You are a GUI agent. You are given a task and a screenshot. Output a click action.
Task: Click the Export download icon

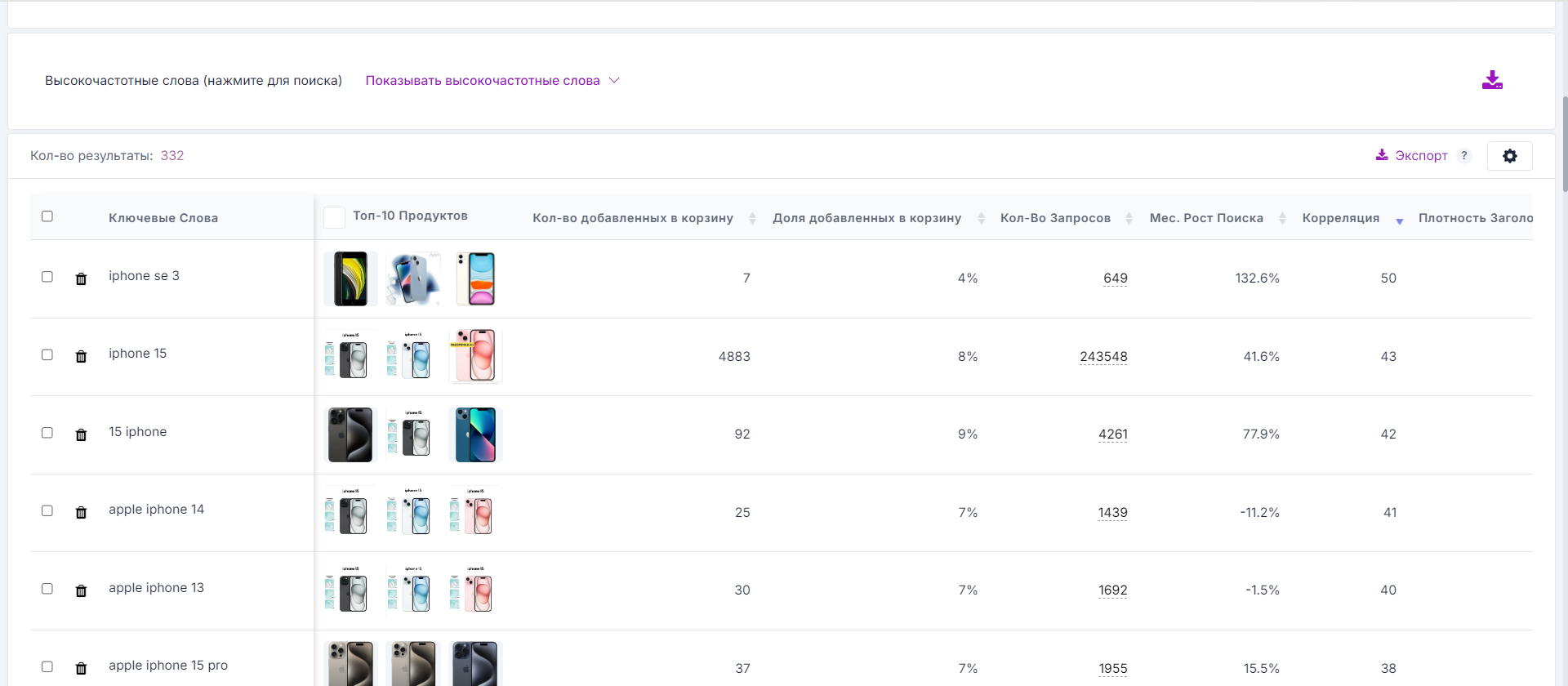(1382, 155)
